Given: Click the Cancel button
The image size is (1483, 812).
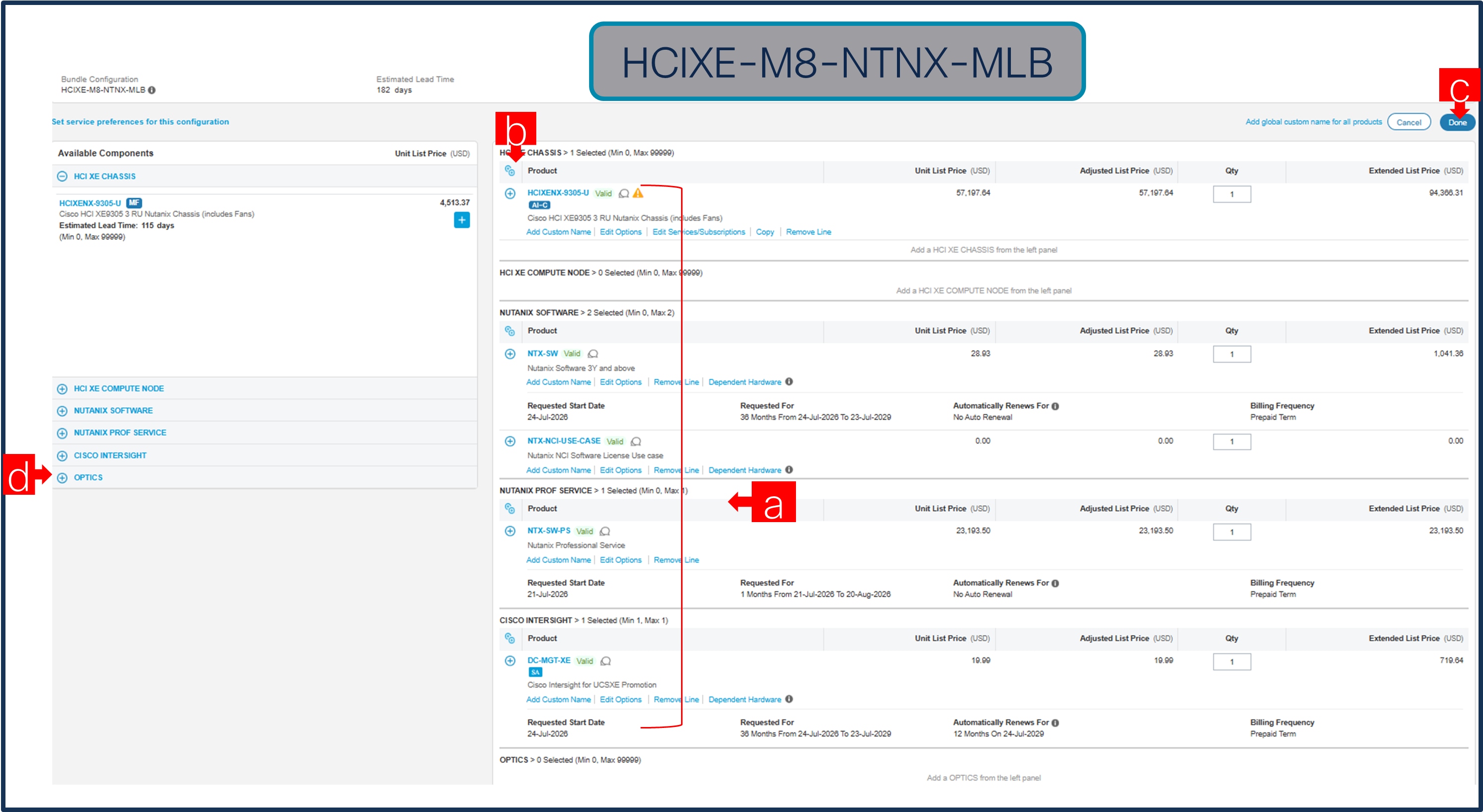Looking at the screenshot, I should 1409,123.
